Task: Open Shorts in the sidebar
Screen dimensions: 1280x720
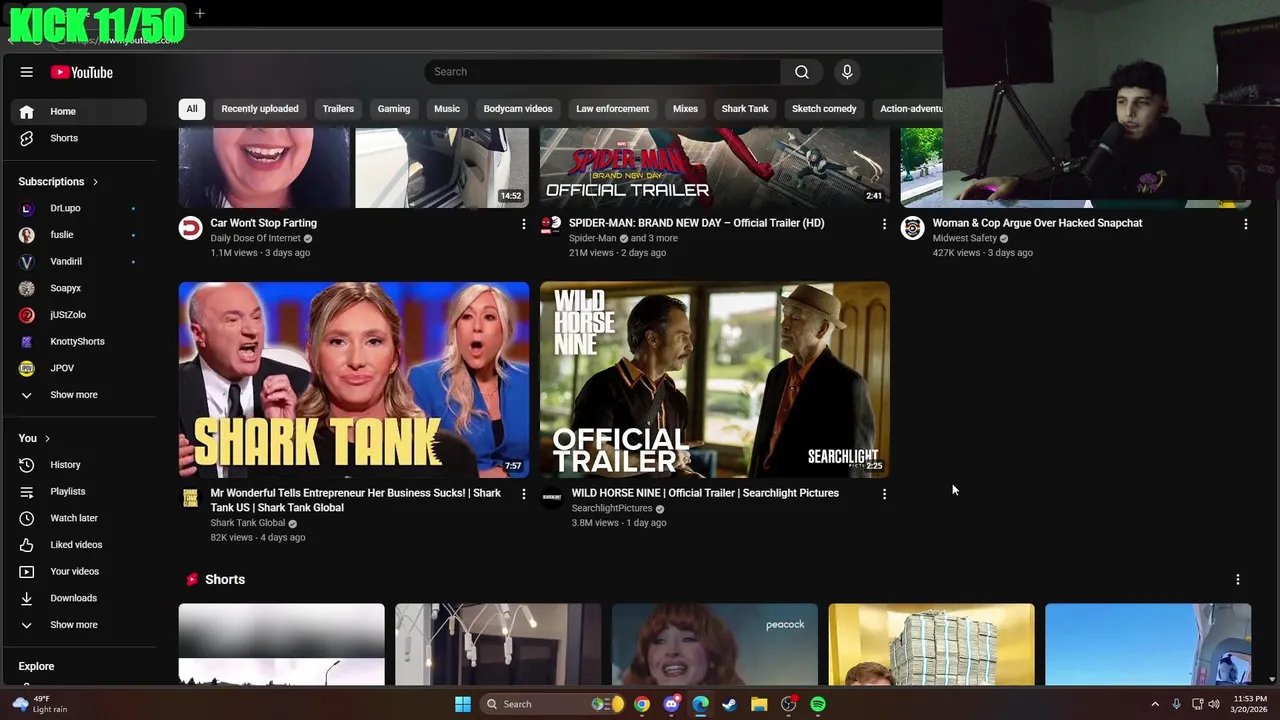Action: click(78, 138)
